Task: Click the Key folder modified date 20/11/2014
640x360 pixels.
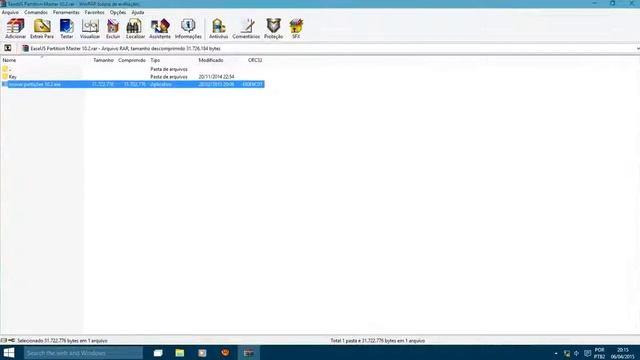Action: [x=216, y=76]
